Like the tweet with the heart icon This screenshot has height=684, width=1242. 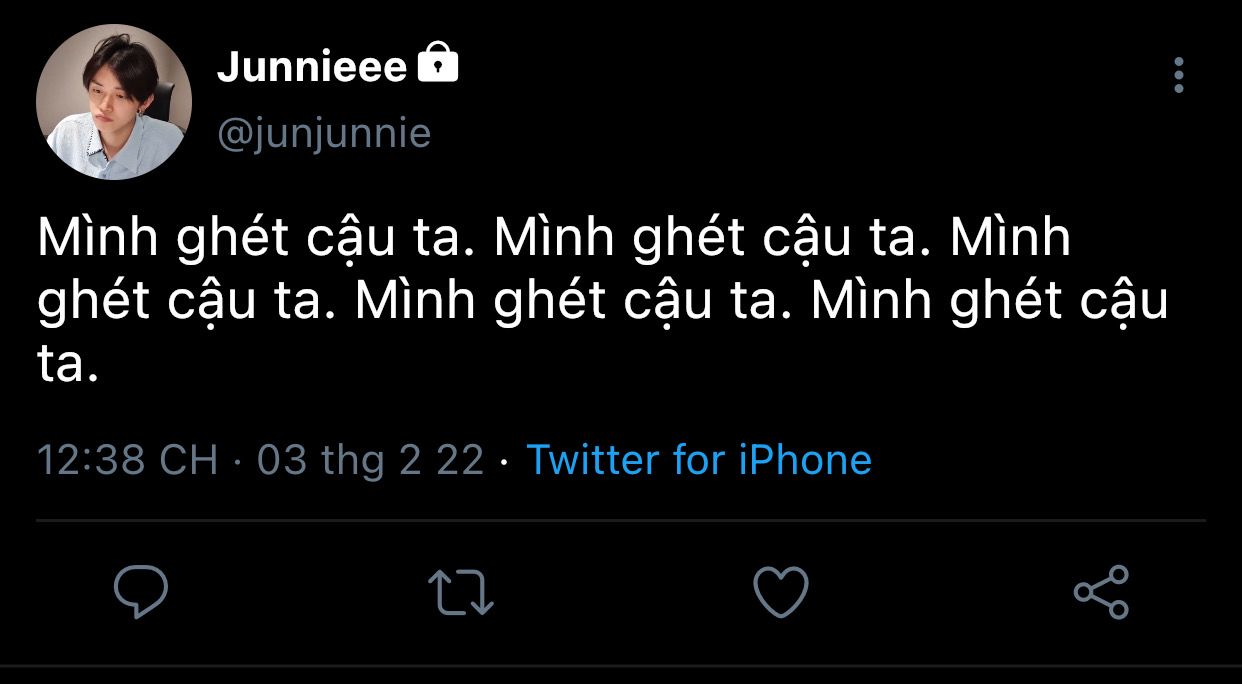click(780, 592)
